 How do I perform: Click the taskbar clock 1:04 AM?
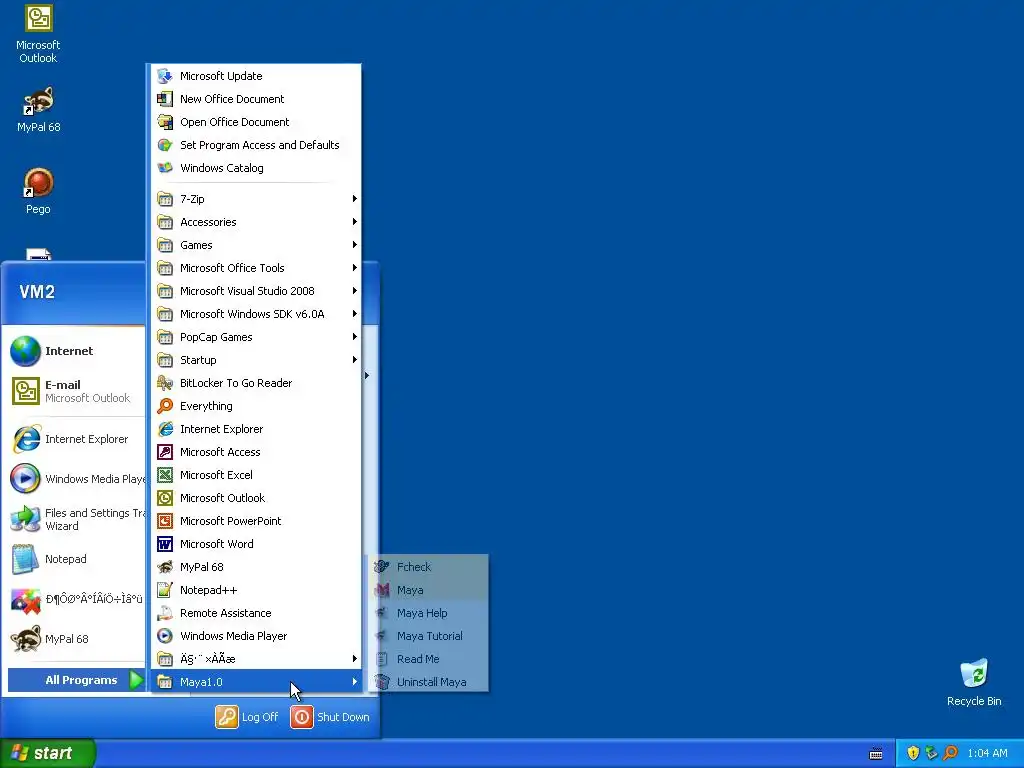pyautogui.click(x=987, y=754)
